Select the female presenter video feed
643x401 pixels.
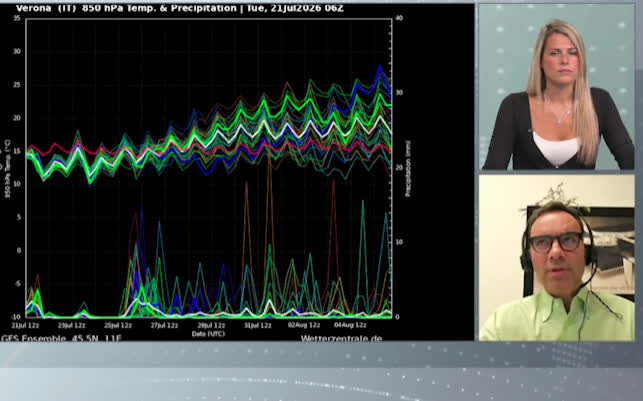[556, 87]
